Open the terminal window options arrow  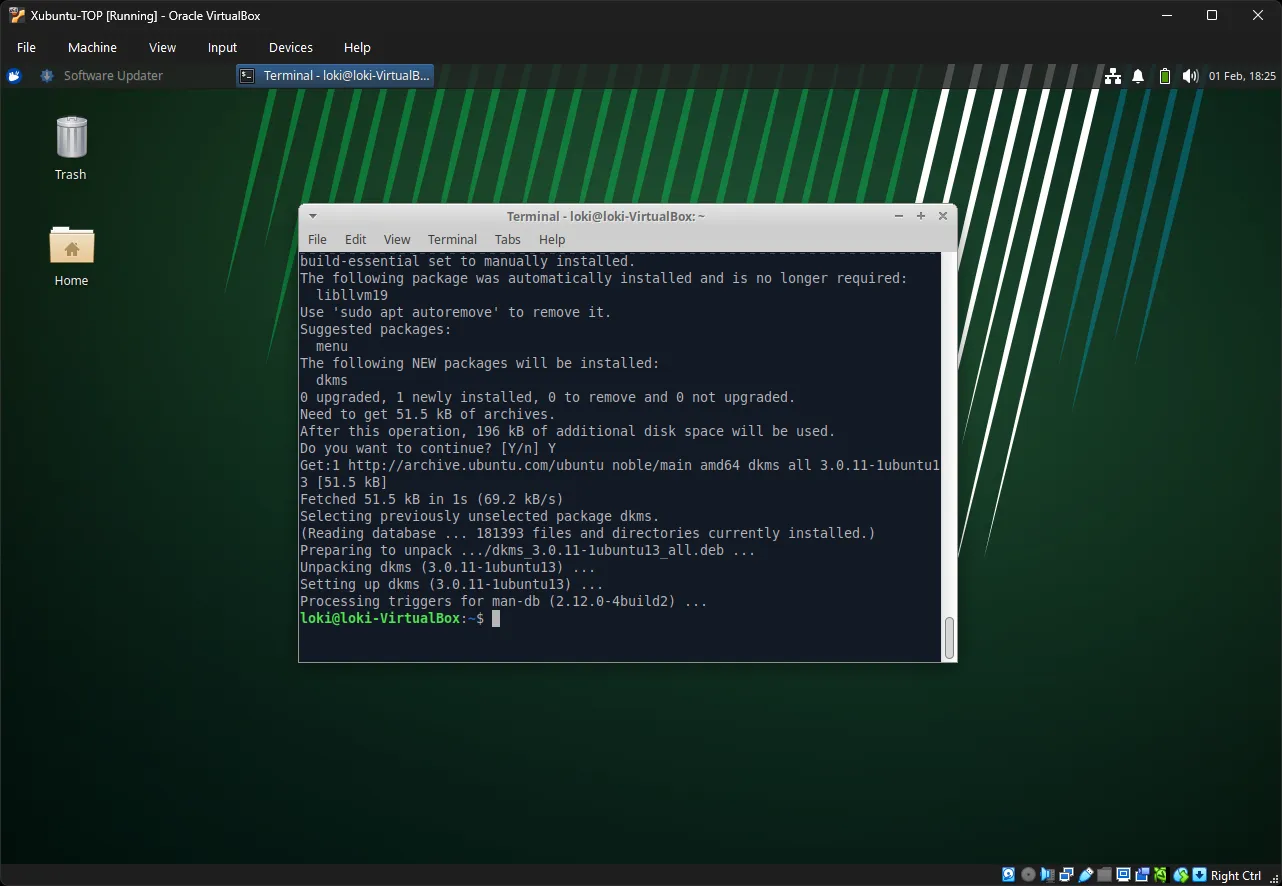[x=312, y=215]
